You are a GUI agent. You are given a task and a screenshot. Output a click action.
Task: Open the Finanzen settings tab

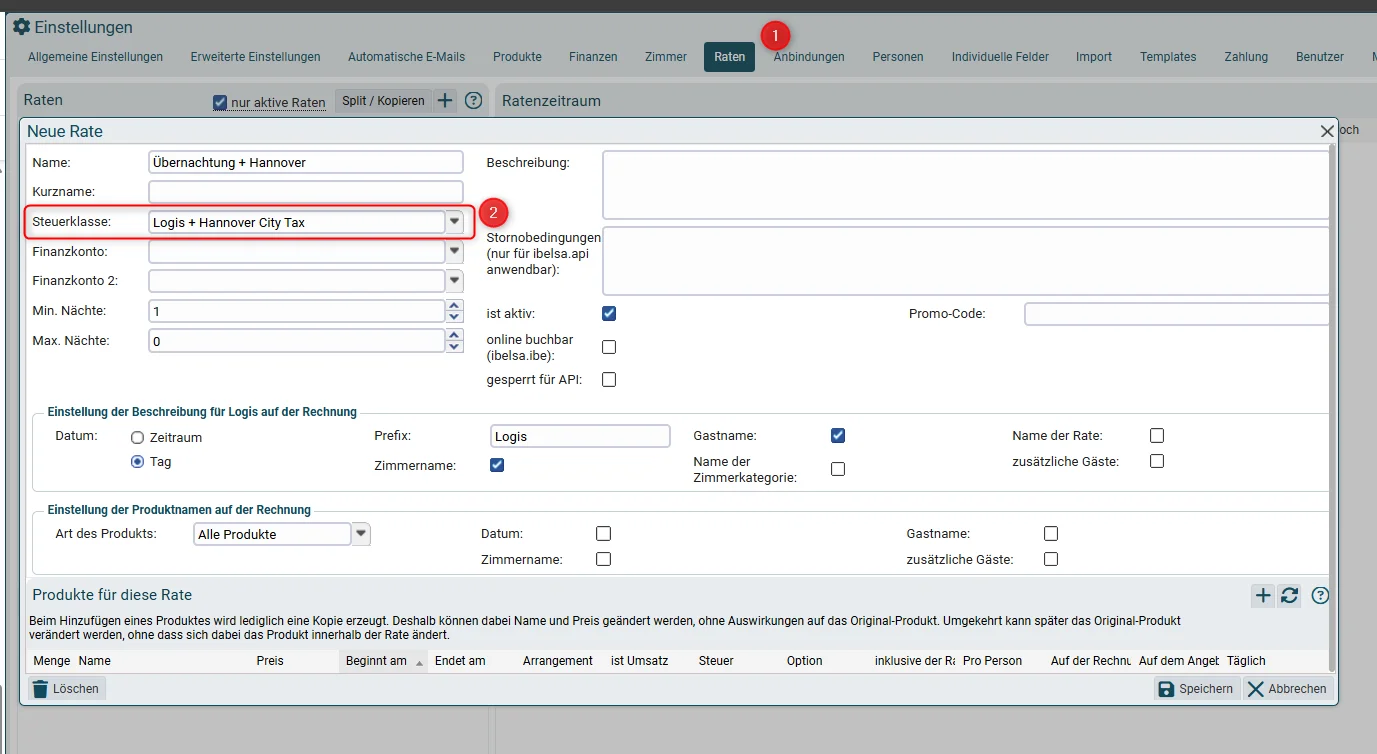593,57
